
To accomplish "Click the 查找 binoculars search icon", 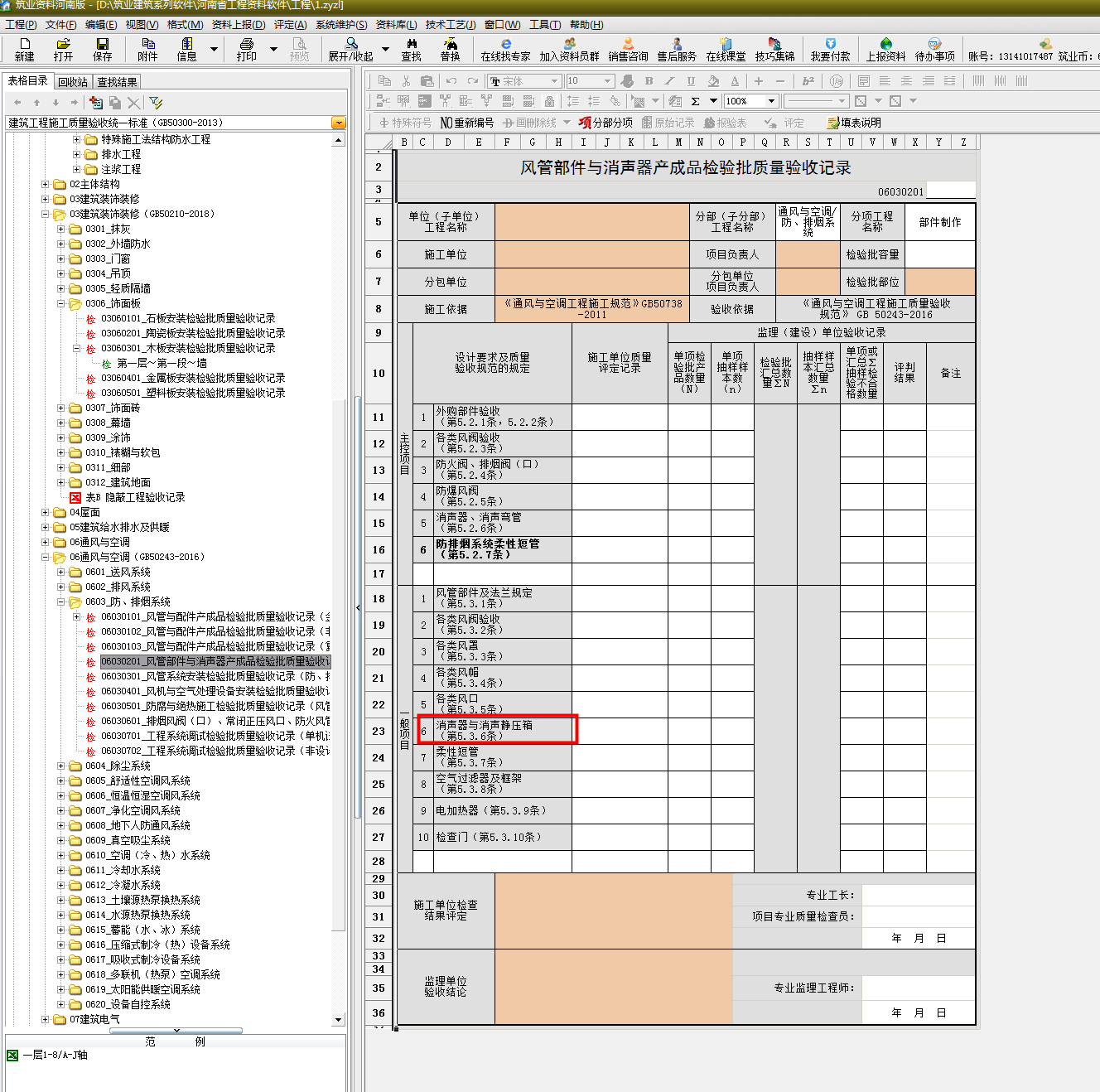I will pyautogui.click(x=411, y=49).
